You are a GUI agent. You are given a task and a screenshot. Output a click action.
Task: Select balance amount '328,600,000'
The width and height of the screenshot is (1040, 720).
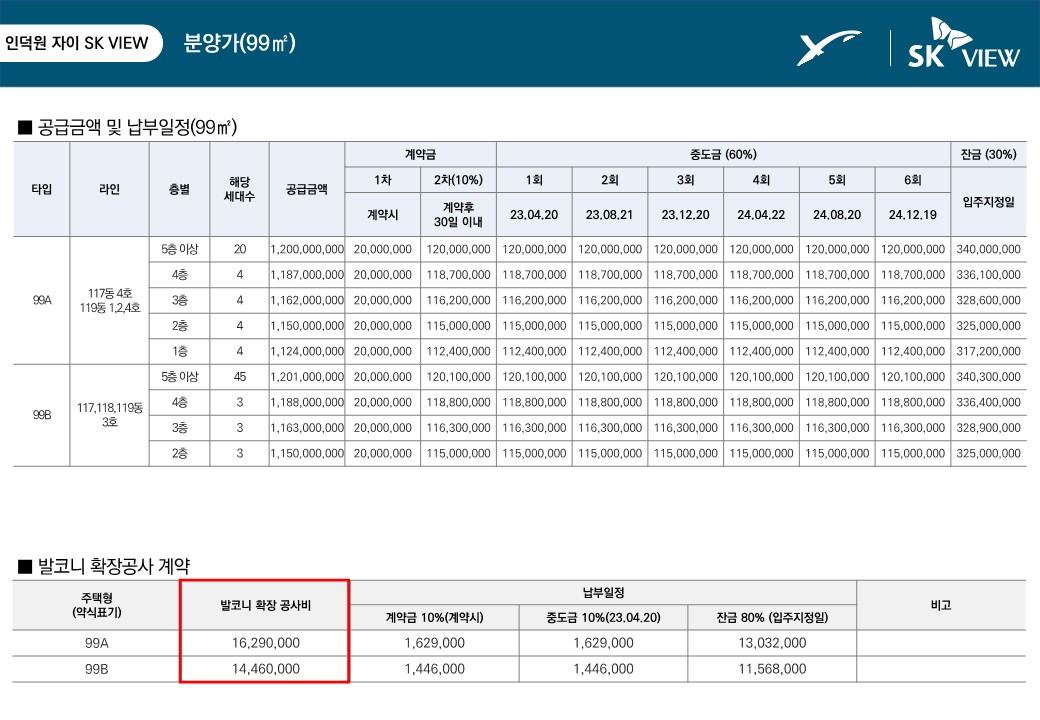pos(988,300)
